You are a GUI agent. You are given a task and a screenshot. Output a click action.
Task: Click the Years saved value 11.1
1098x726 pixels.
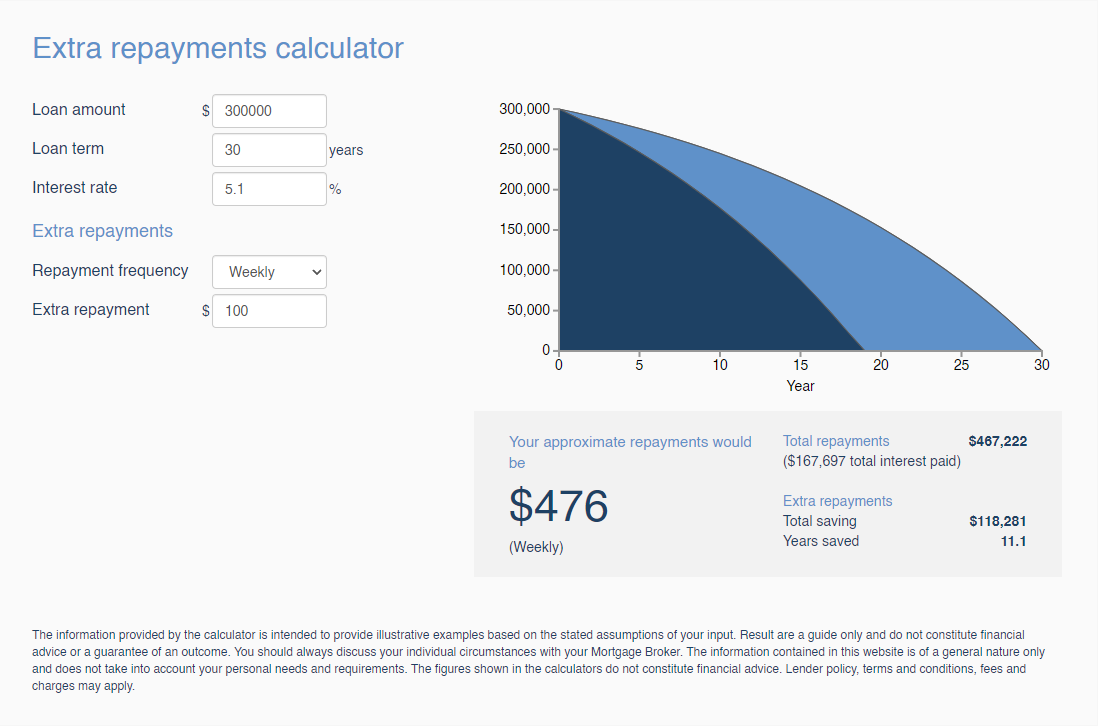point(1014,541)
